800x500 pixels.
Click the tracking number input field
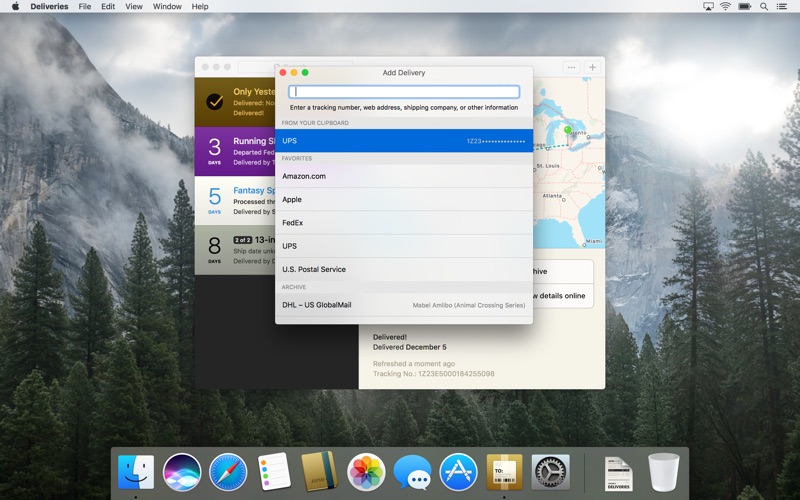(x=404, y=92)
